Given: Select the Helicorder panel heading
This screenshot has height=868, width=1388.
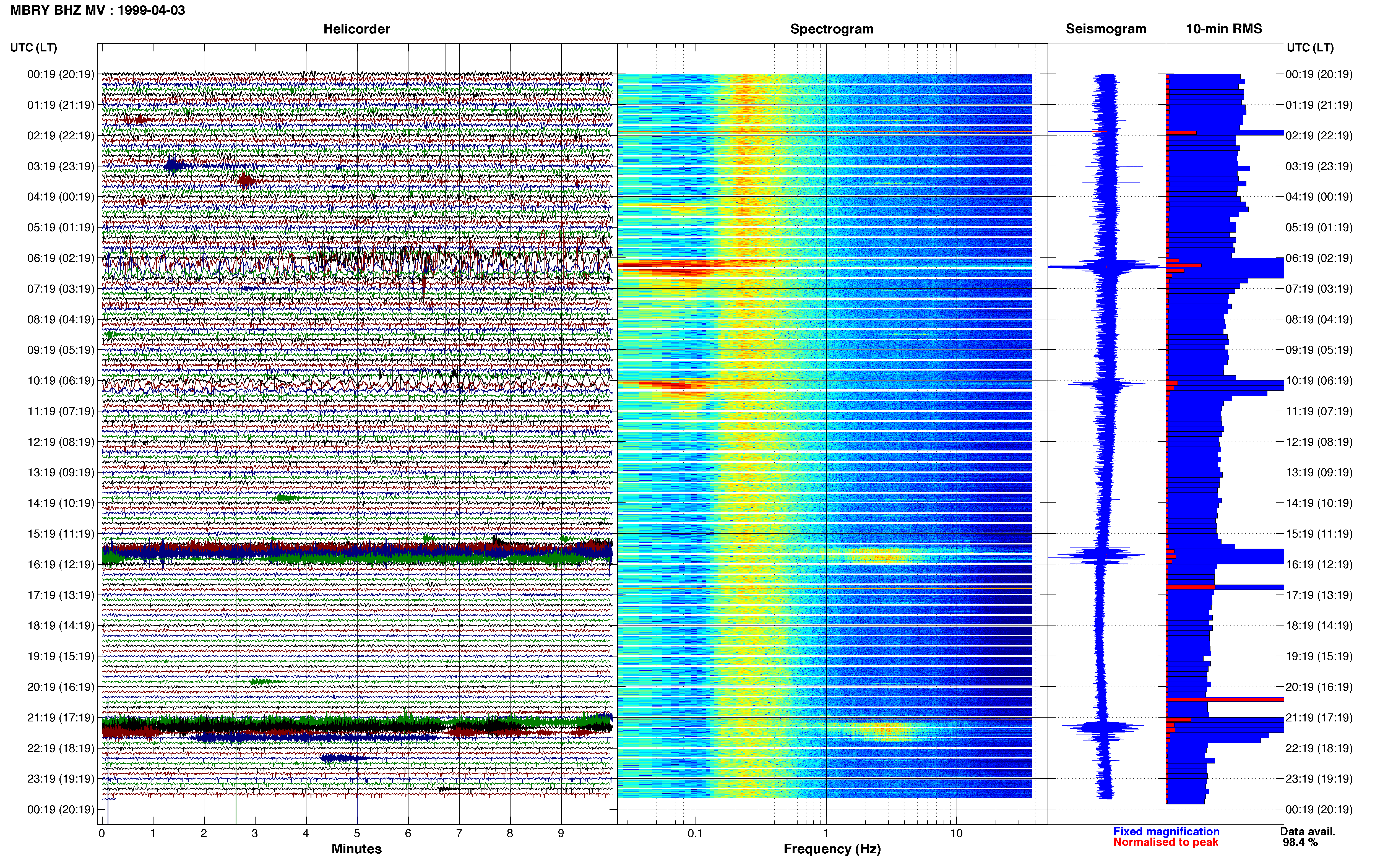Looking at the screenshot, I should coord(356,29).
